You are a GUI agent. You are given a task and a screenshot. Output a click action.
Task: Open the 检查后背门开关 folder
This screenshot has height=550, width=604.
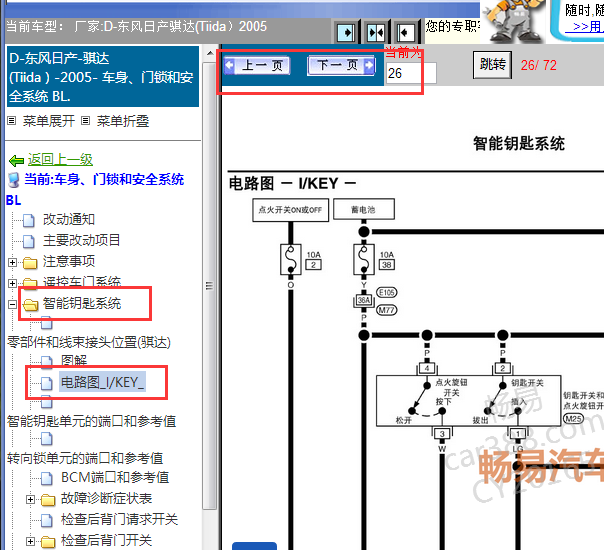(106, 540)
